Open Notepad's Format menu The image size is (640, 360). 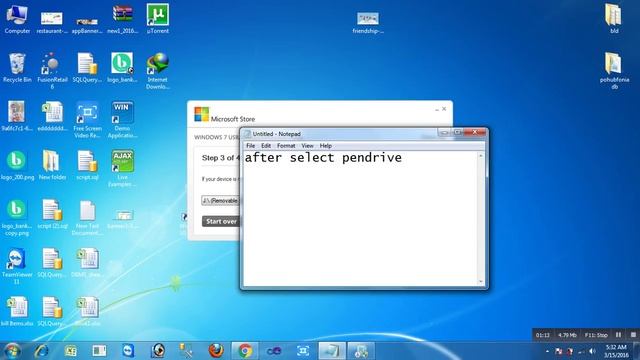coord(286,146)
